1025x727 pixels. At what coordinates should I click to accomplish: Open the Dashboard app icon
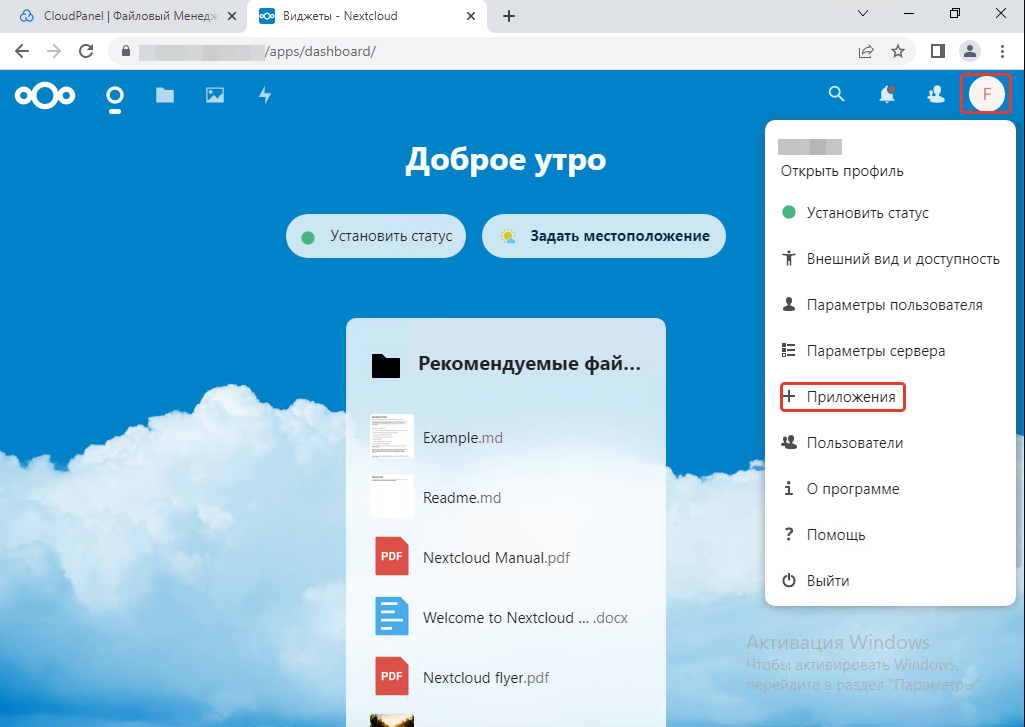[115, 97]
